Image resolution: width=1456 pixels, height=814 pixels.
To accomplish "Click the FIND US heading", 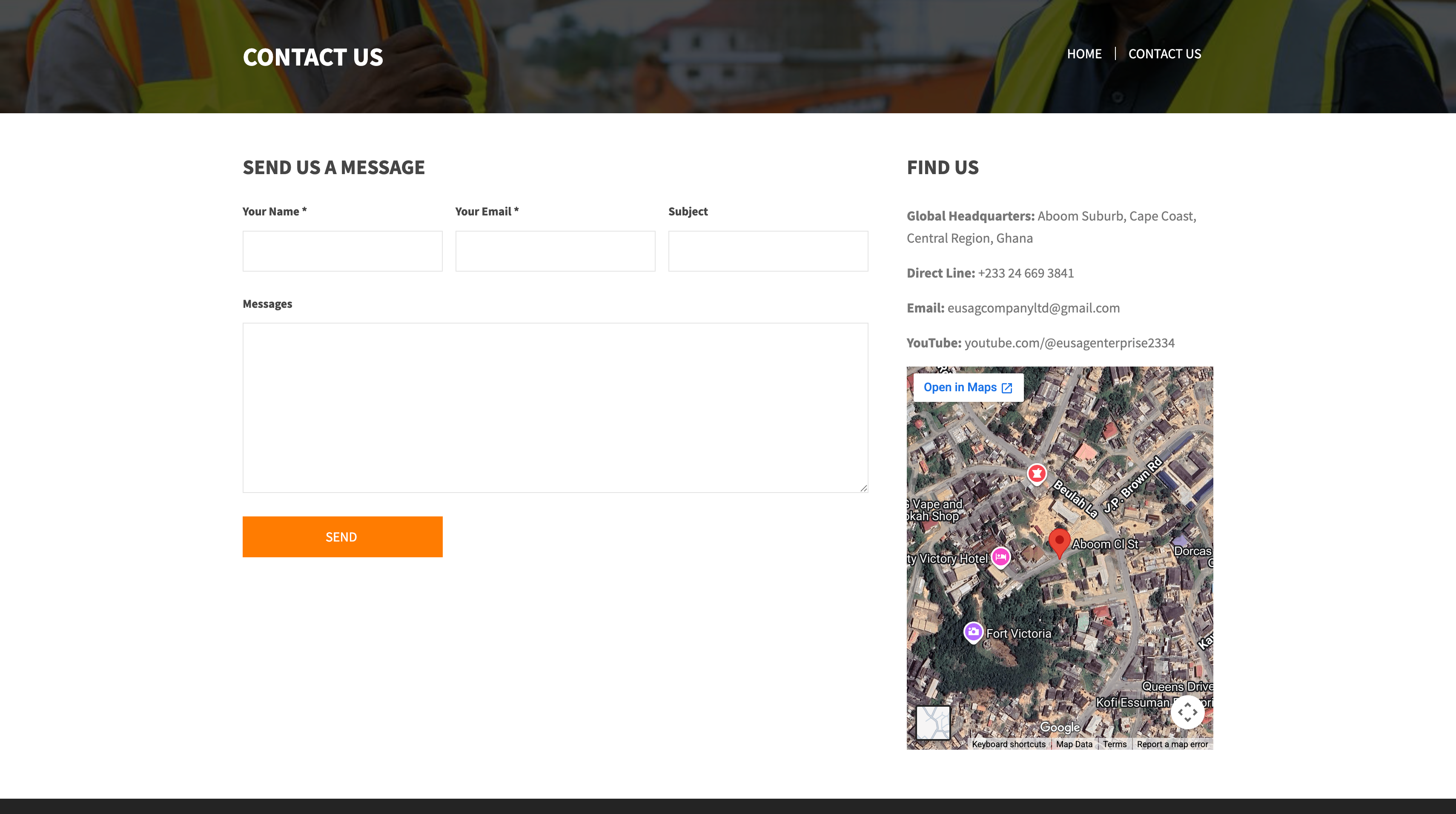I will (x=943, y=167).
